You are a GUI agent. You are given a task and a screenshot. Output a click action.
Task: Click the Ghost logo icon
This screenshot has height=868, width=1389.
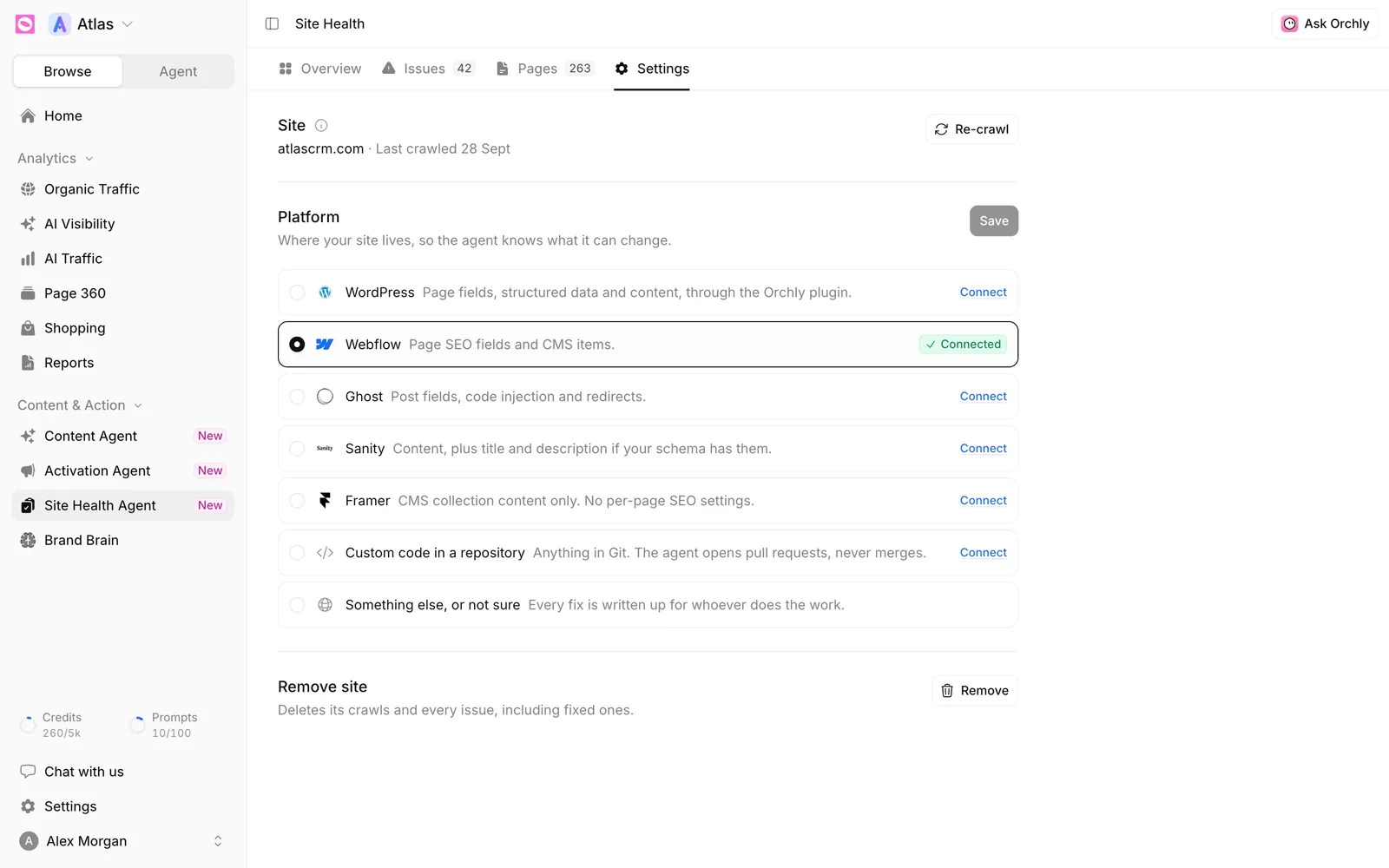325,397
